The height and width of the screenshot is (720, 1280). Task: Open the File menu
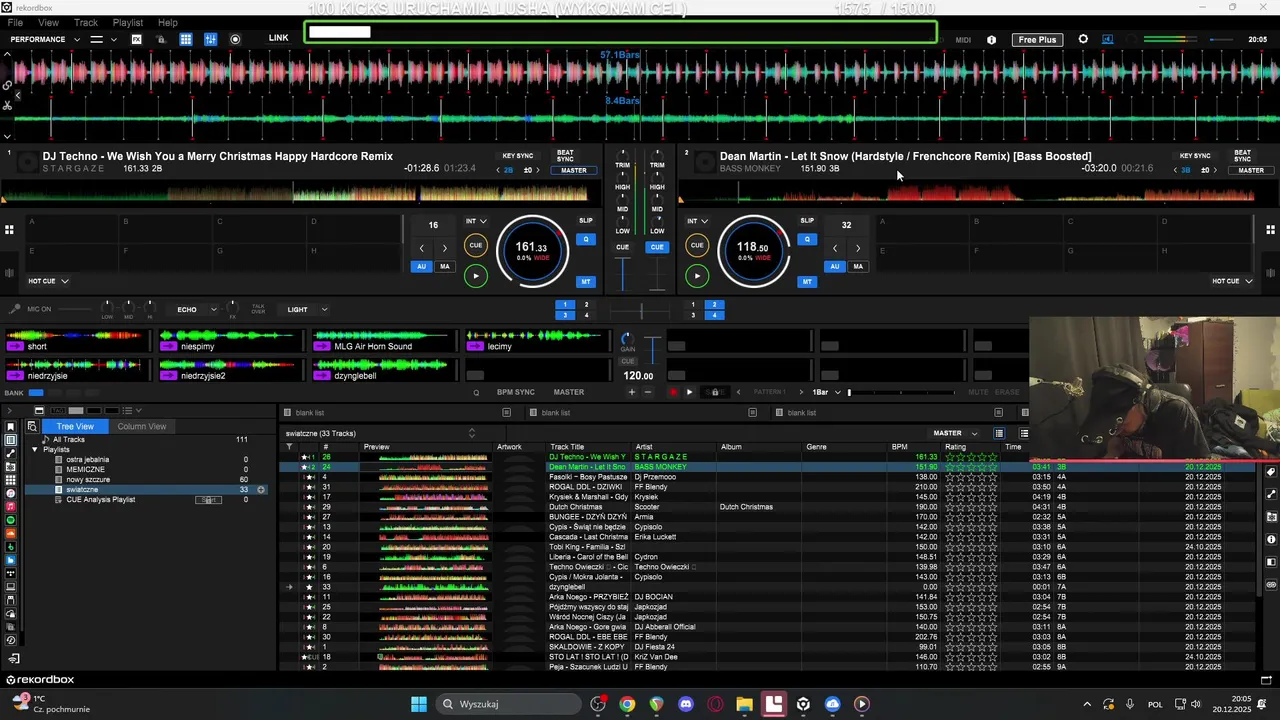(x=15, y=23)
